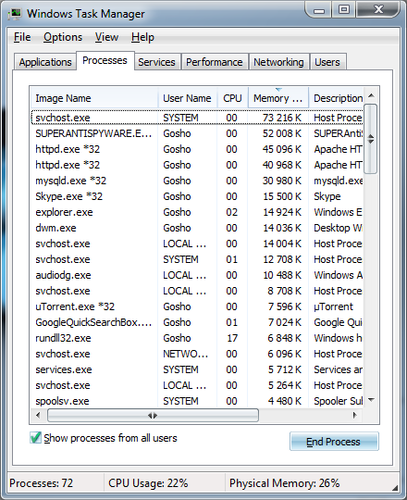This screenshot has width=407, height=500.
Task: Click the horizontal scrollbar left arrow
Action: tap(38, 415)
